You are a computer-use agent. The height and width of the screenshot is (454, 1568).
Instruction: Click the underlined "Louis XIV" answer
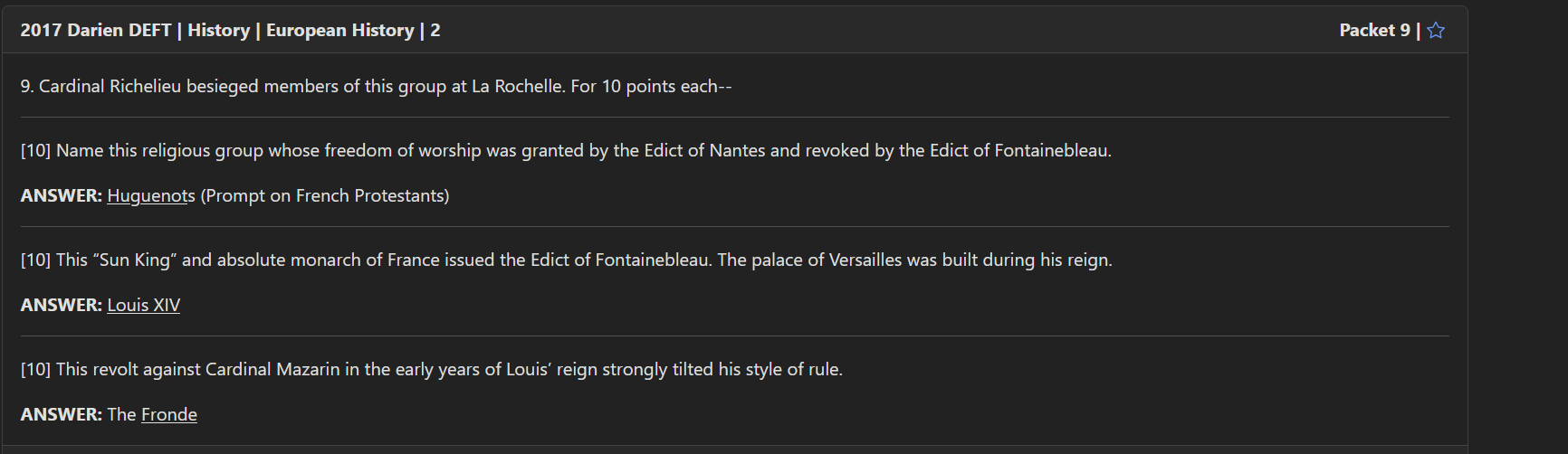[x=143, y=306]
